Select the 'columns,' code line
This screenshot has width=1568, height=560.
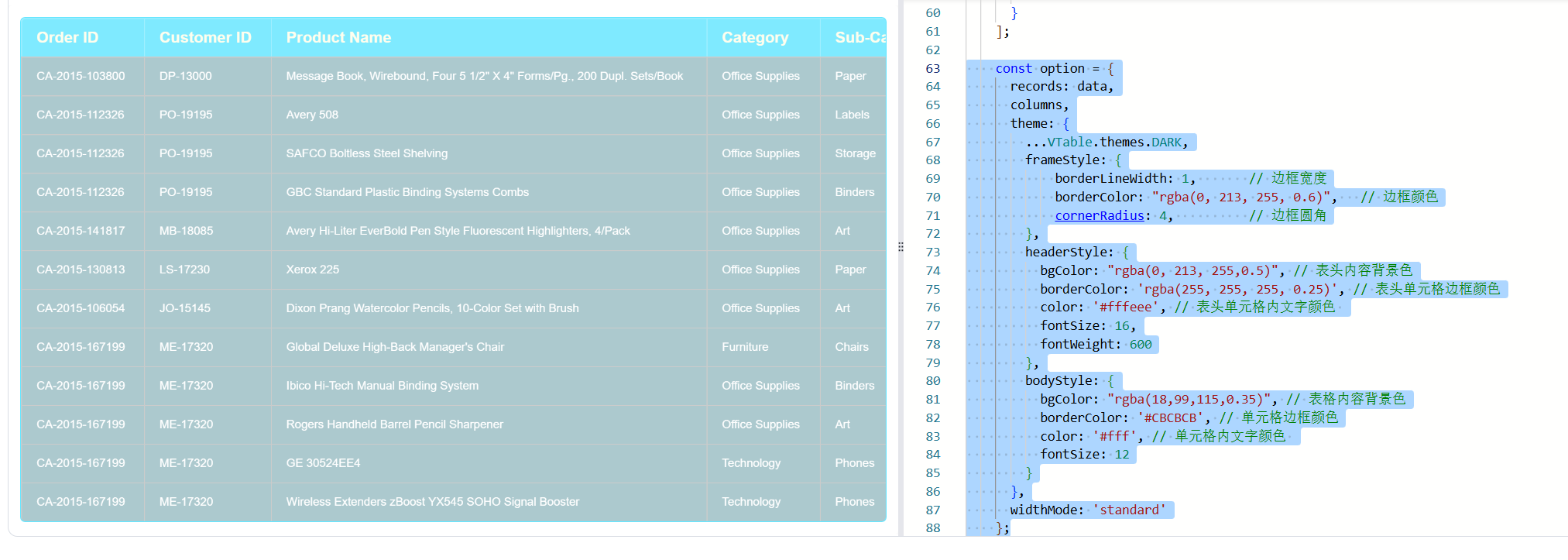pos(1039,105)
